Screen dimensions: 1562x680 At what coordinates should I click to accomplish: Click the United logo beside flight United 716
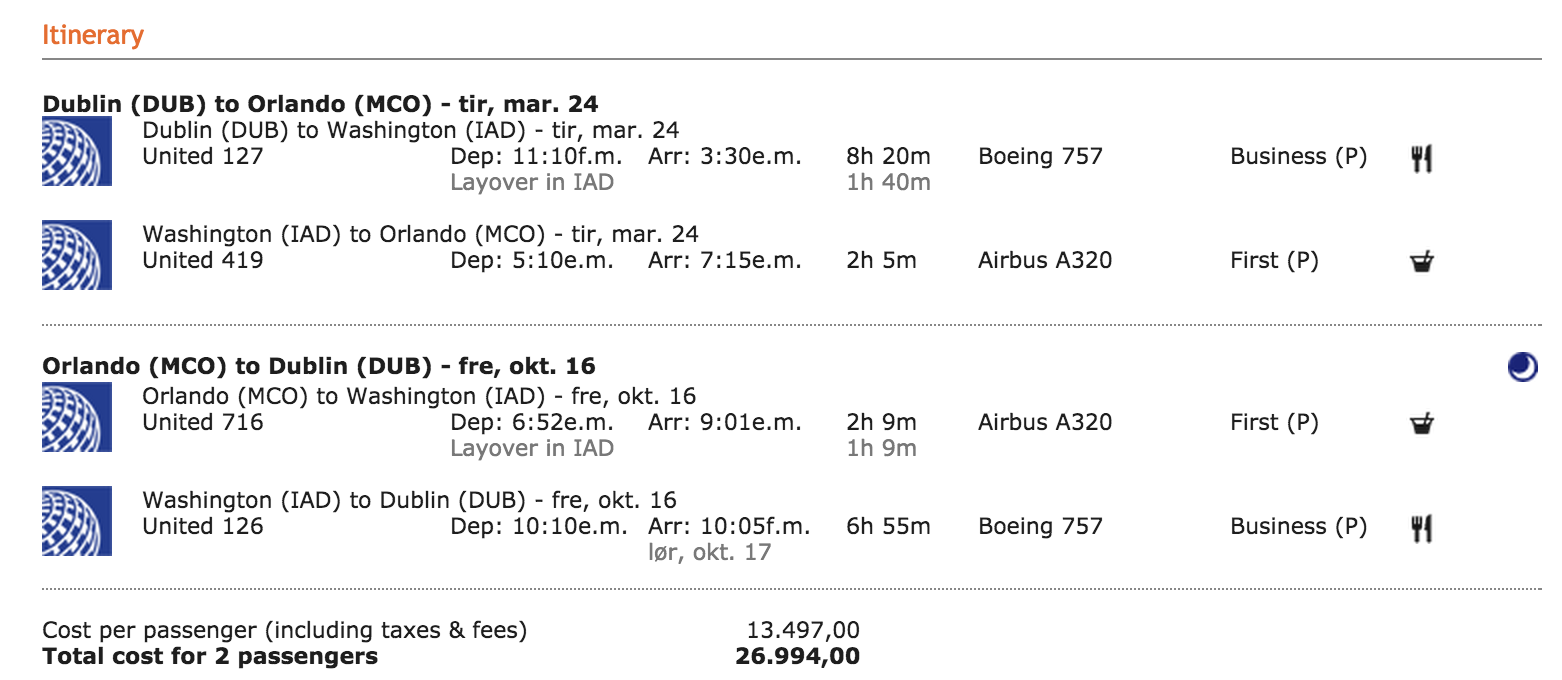77,417
